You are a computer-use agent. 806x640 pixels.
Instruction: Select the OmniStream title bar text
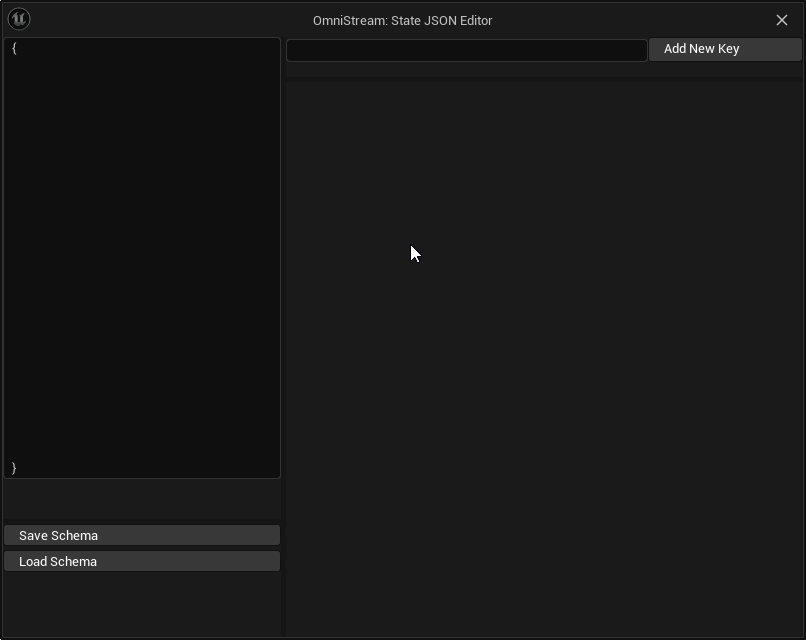402,19
